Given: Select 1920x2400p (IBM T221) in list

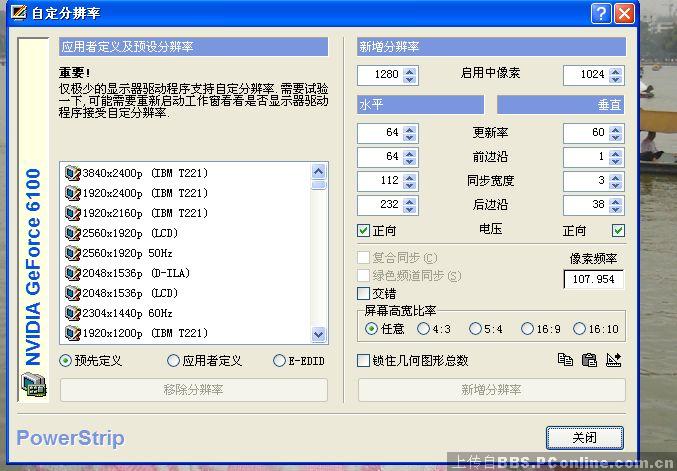Looking at the screenshot, I should [x=145, y=193].
